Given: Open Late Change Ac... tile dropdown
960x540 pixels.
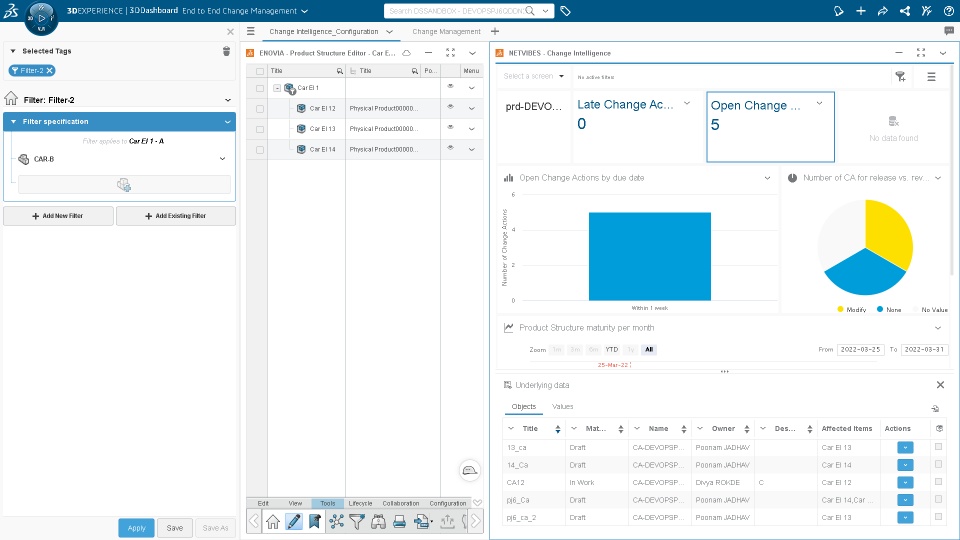Looking at the screenshot, I should pyautogui.click(x=687, y=103).
